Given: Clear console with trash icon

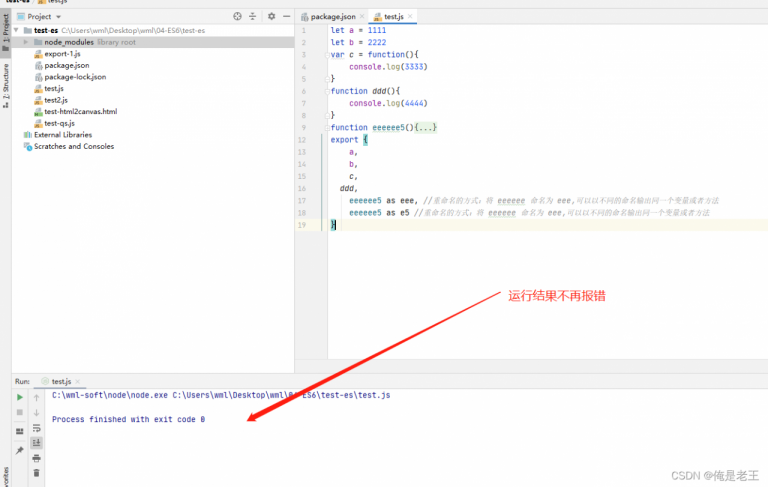Looking at the screenshot, I should (x=37, y=472).
